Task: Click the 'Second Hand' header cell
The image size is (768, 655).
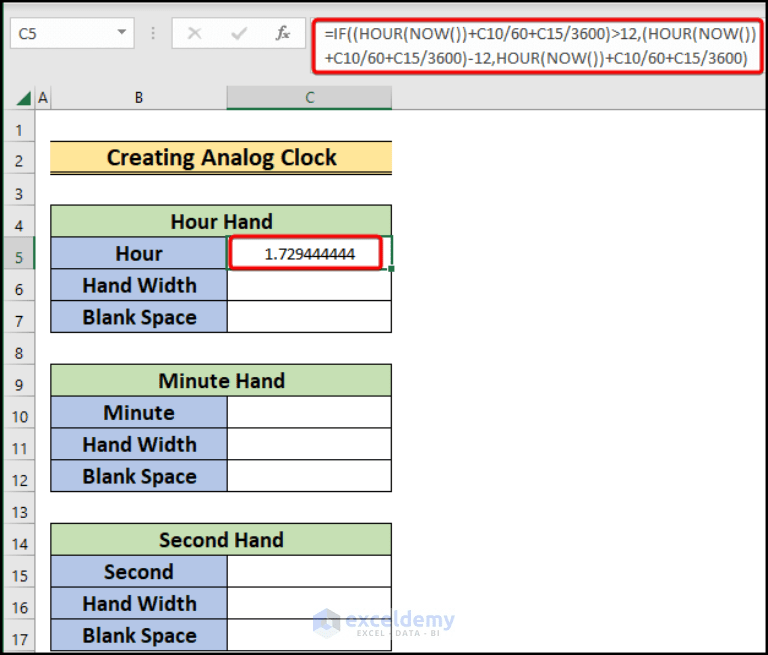Action: tap(221, 540)
